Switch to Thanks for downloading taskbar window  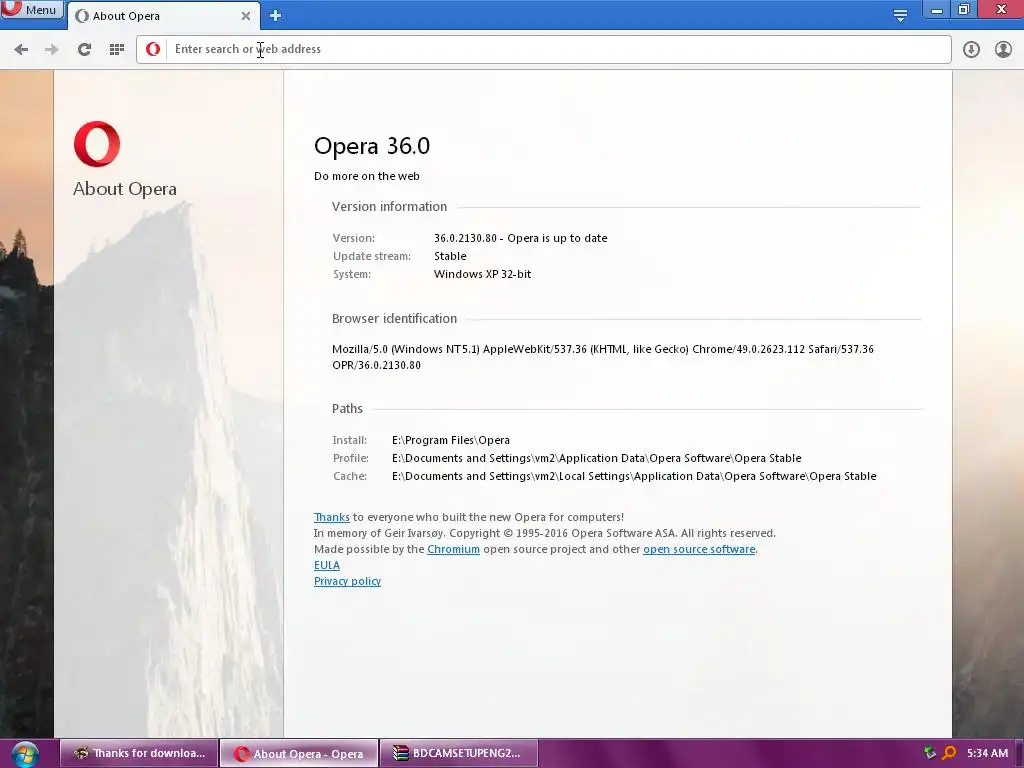coord(138,753)
